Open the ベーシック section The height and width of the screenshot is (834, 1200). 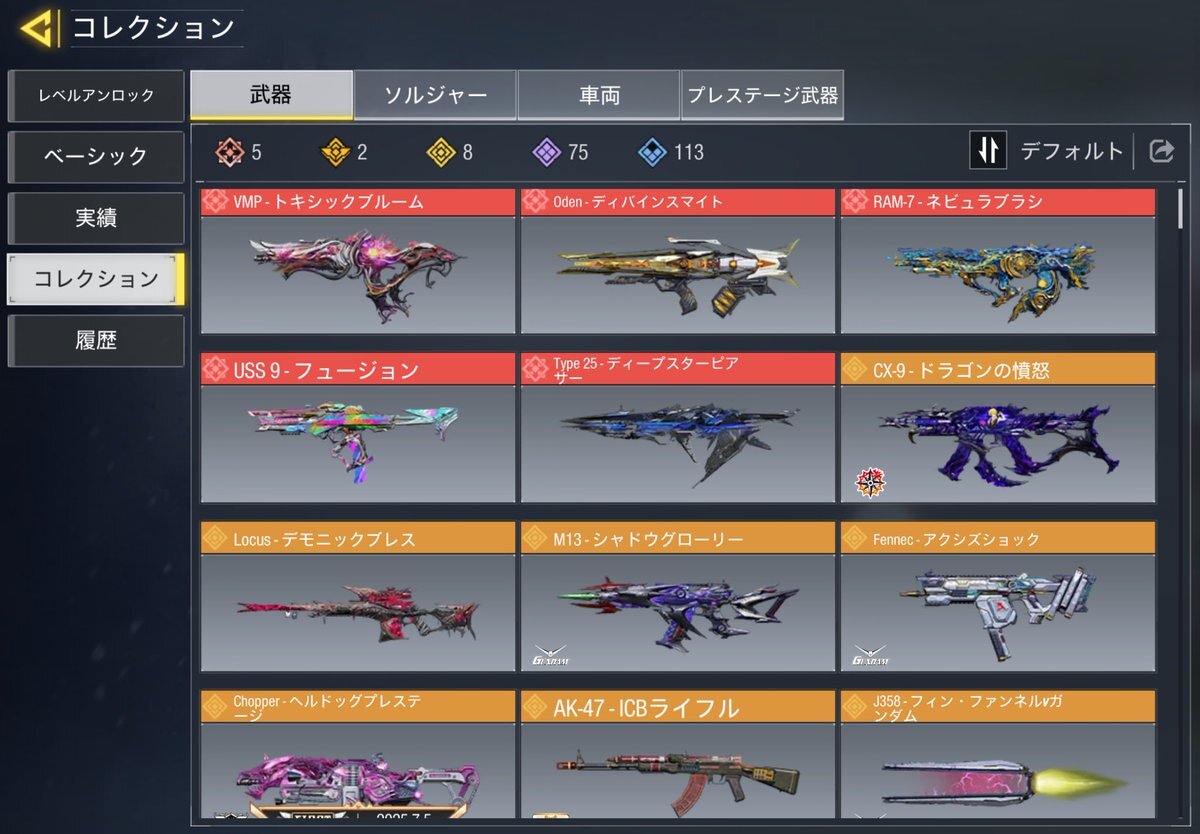coord(96,156)
